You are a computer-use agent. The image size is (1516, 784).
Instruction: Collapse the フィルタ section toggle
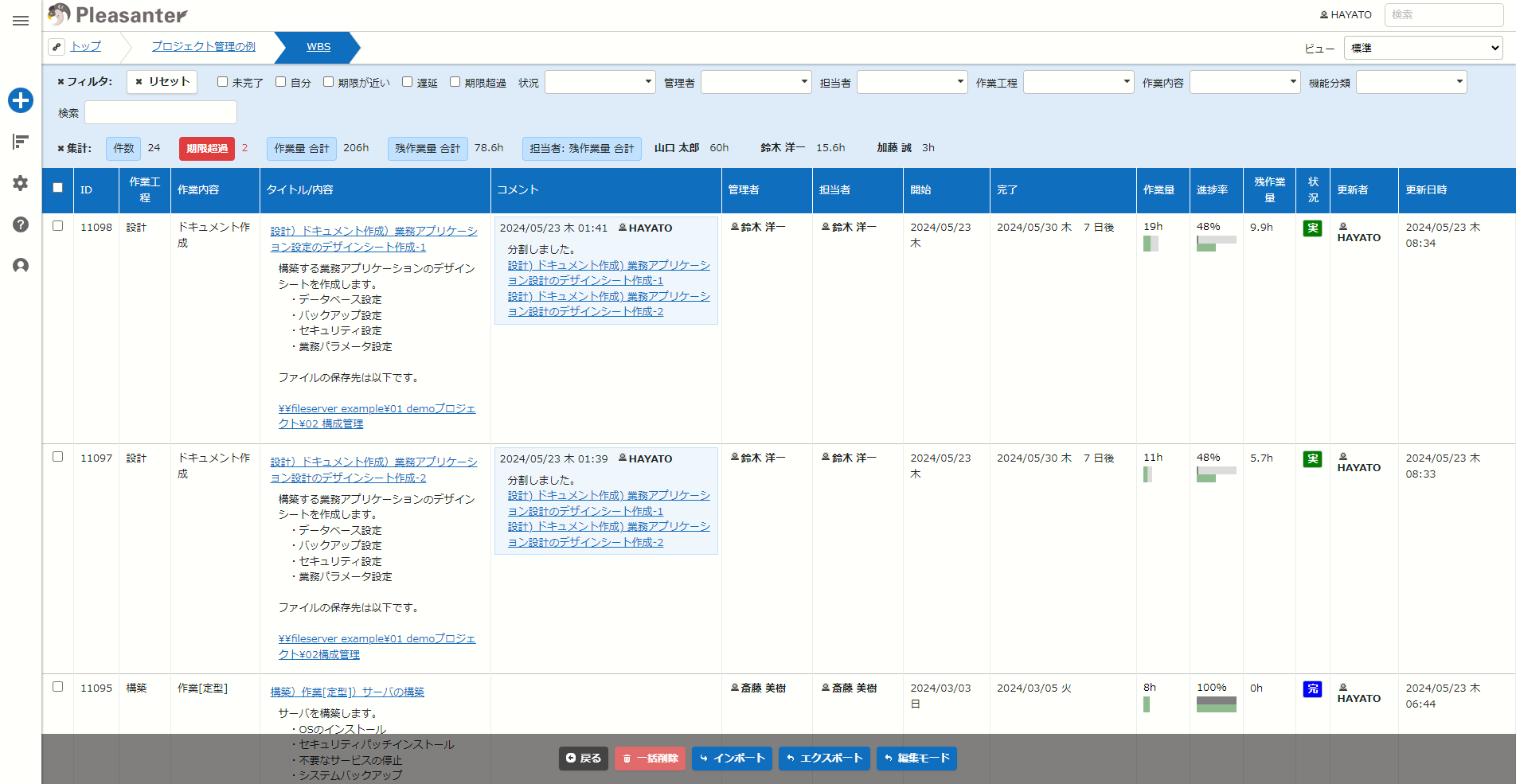(x=84, y=81)
